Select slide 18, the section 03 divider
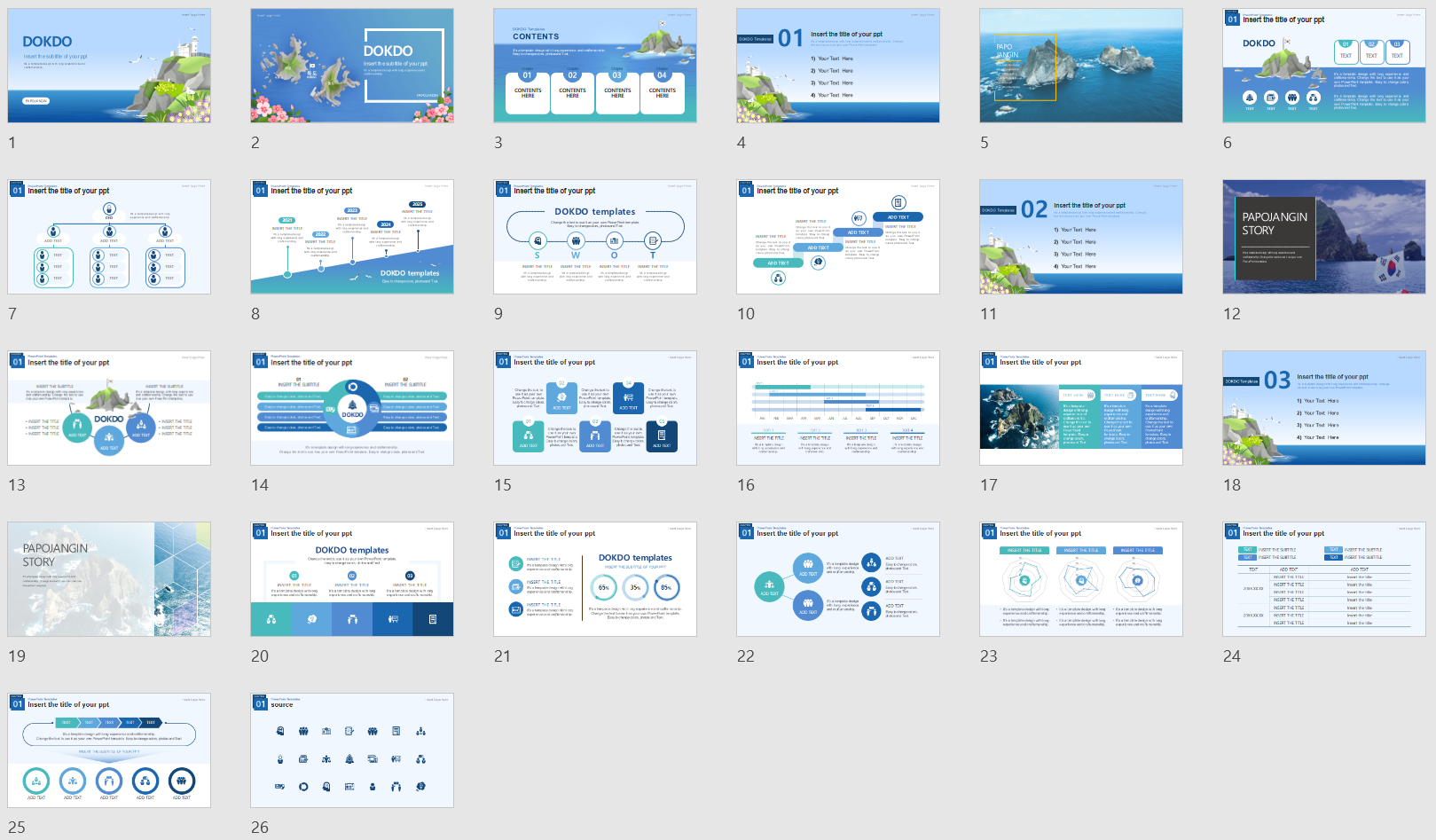Image resolution: width=1436 pixels, height=840 pixels. click(1324, 408)
